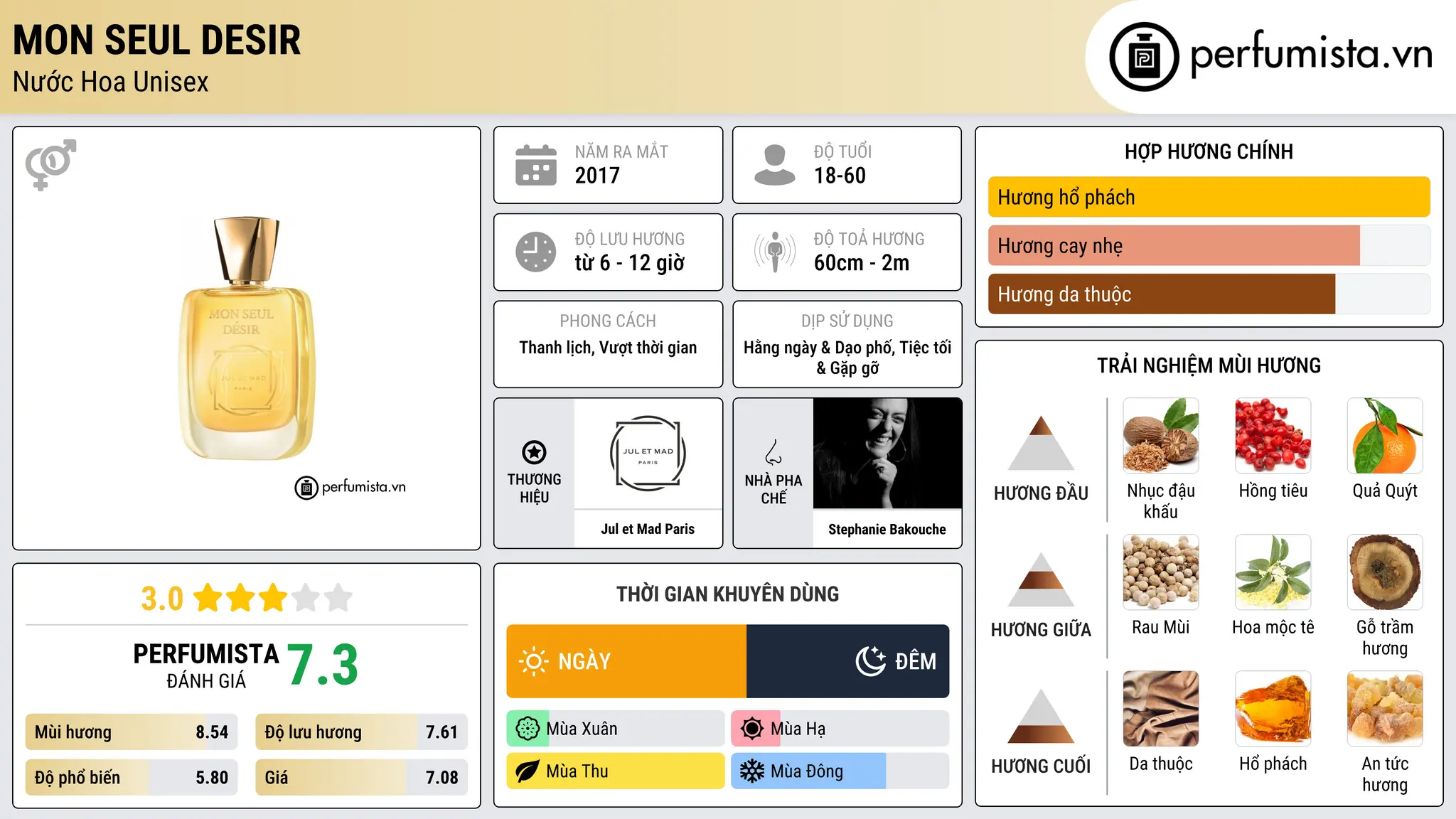Viewport: 1456px width, 819px height.
Task: Click the perfumista.vn site name in header
Action: pos(1312,55)
